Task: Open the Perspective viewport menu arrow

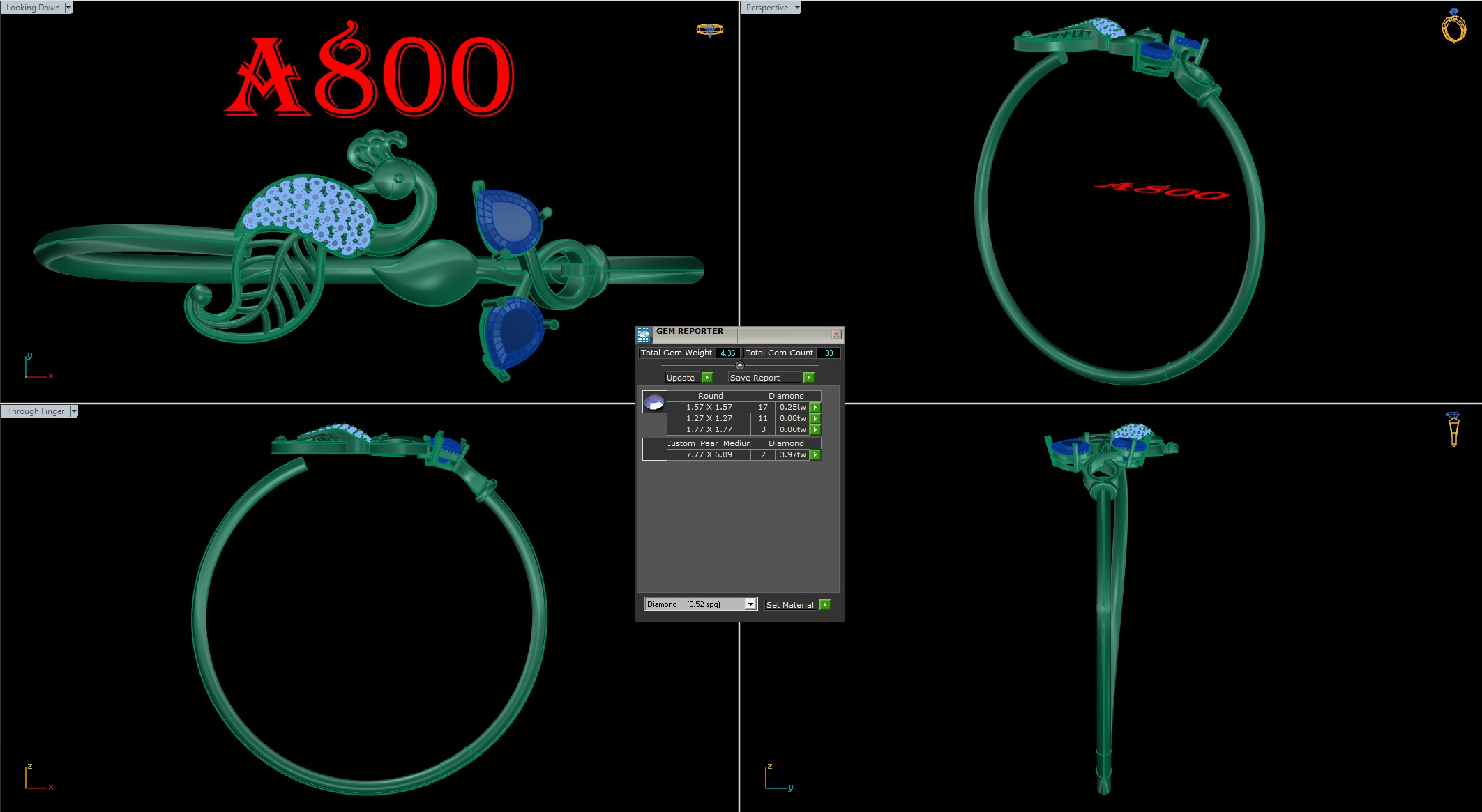Action: pyautogui.click(x=797, y=8)
